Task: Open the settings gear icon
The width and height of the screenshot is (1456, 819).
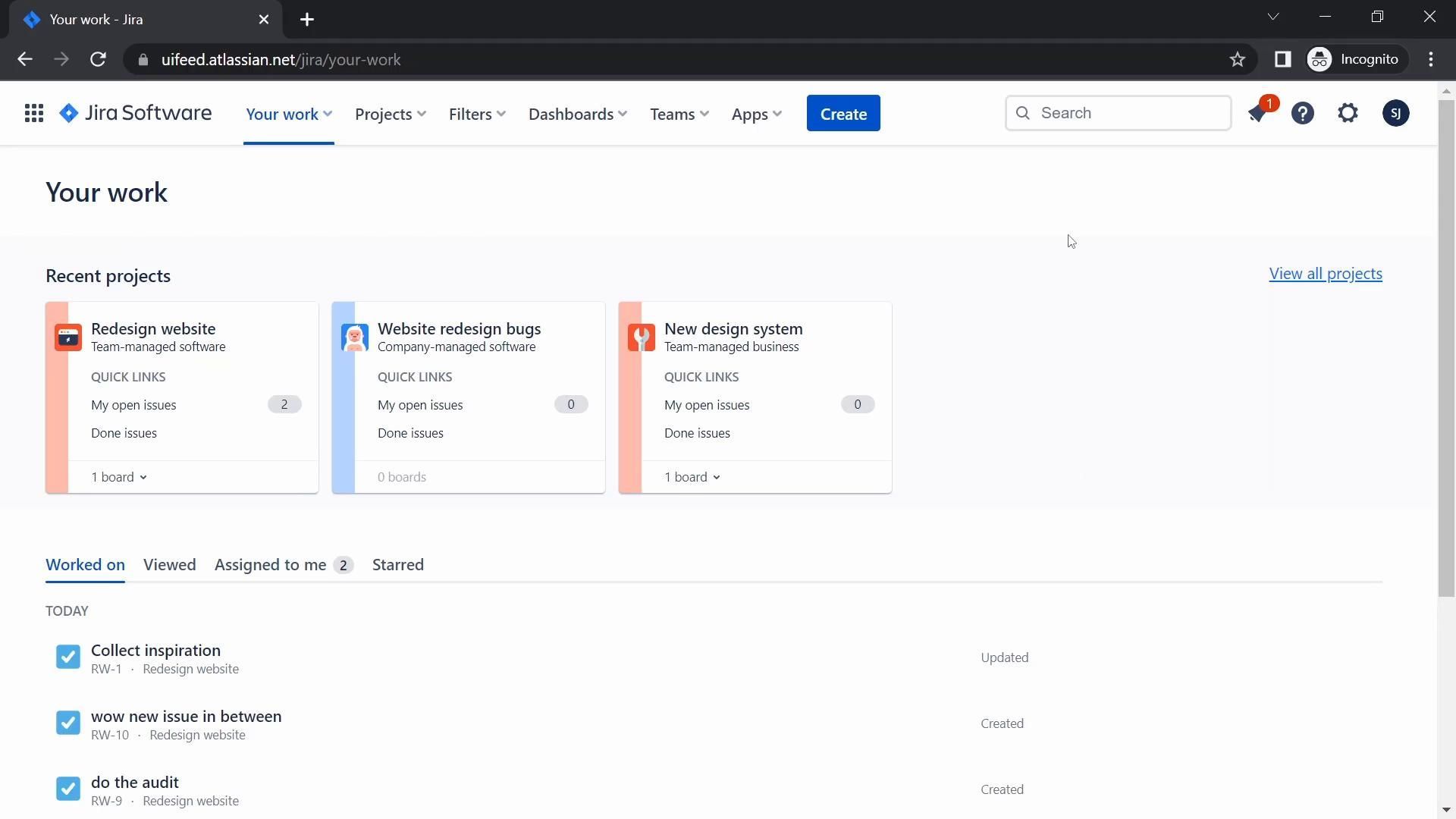Action: point(1348,114)
